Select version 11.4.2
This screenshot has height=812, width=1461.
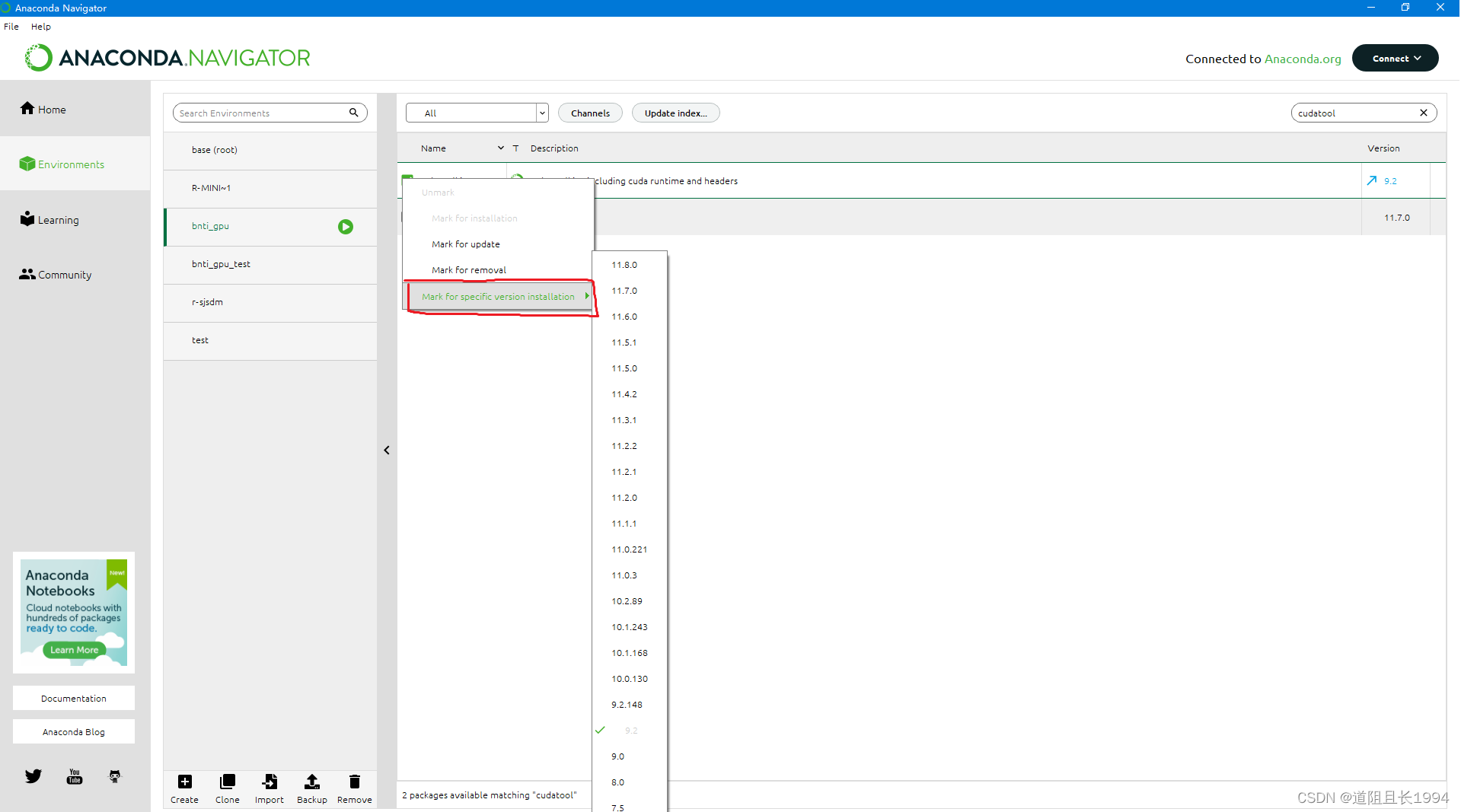pyautogui.click(x=630, y=393)
